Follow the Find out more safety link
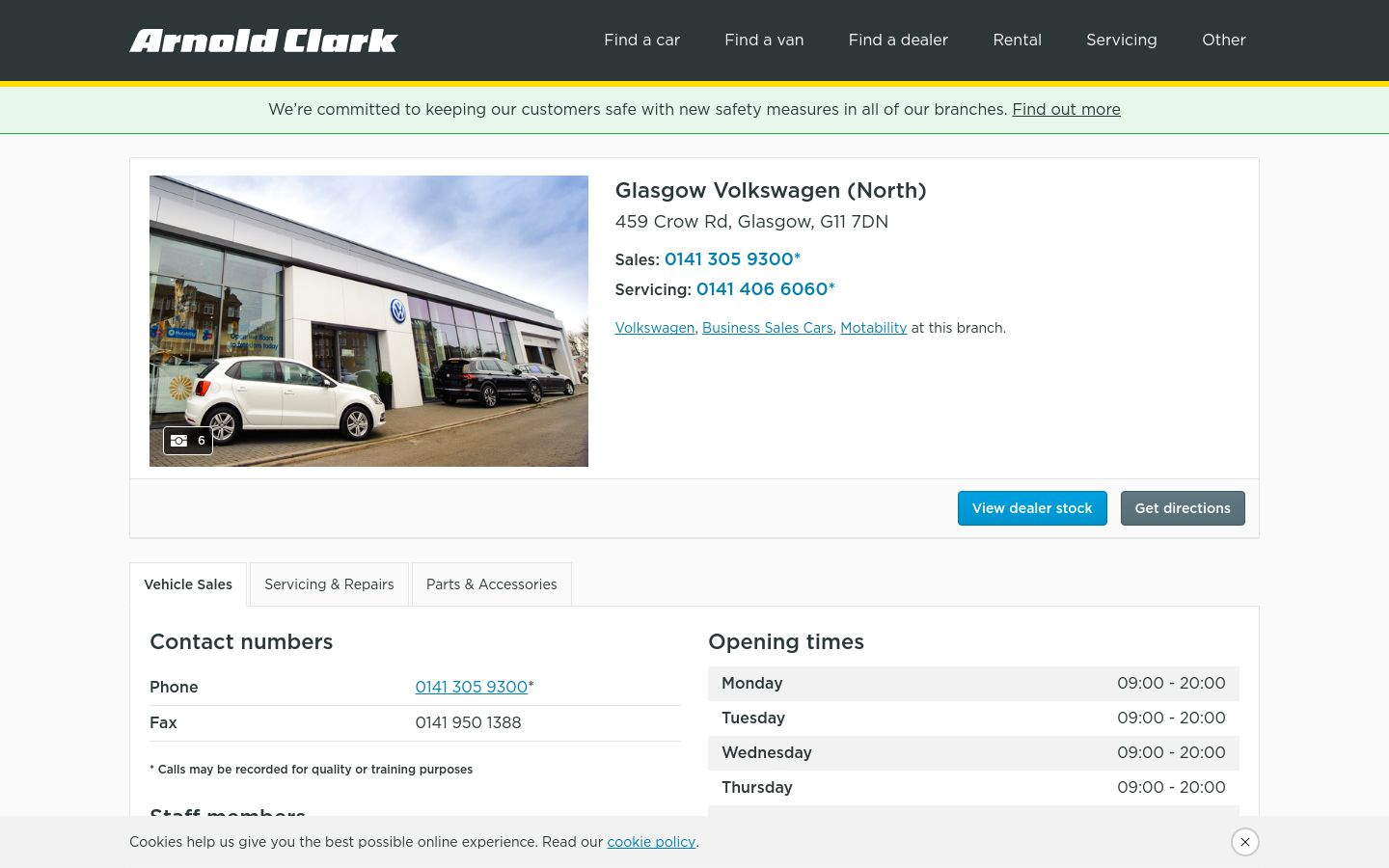 coord(1066,109)
